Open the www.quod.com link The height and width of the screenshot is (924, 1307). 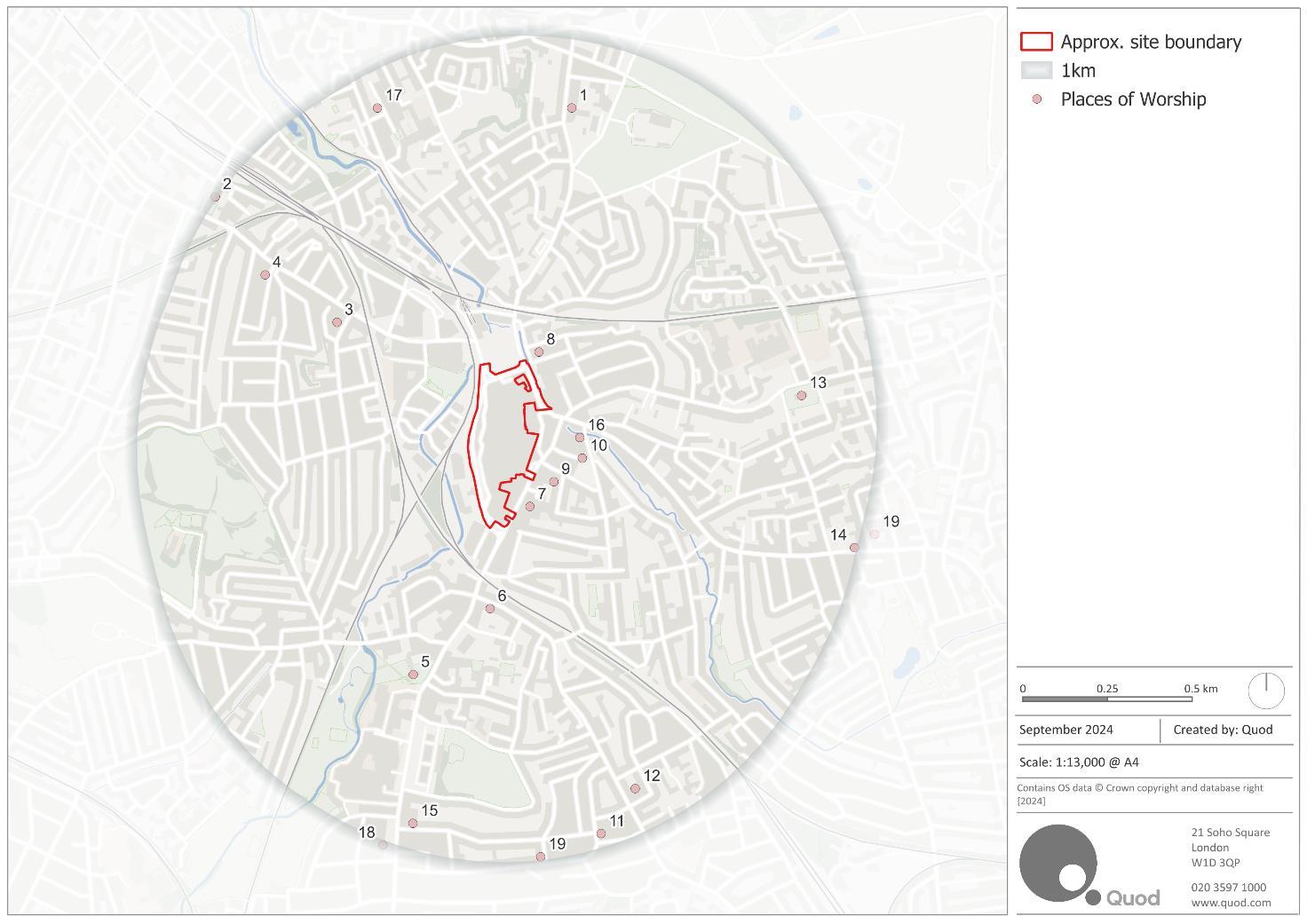point(1231,903)
